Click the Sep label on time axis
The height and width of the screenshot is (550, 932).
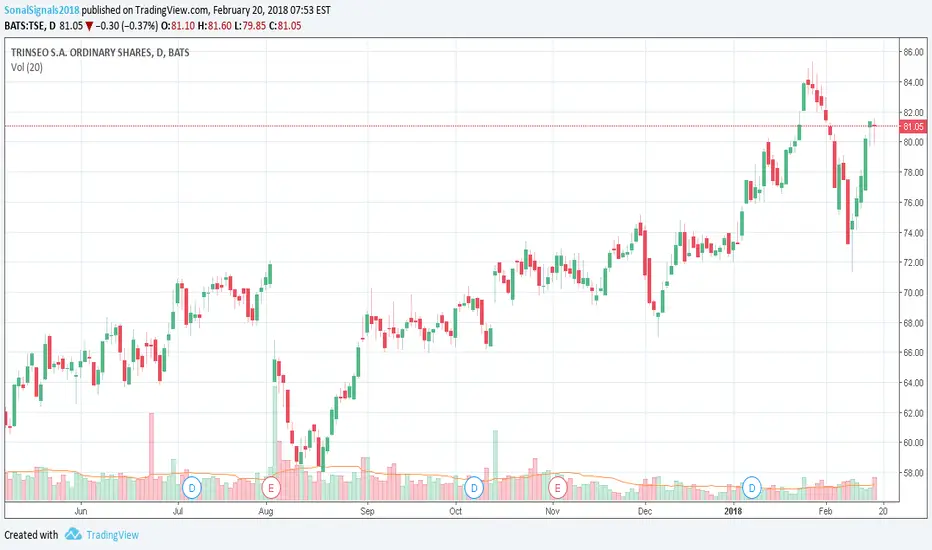coord(367,511)
